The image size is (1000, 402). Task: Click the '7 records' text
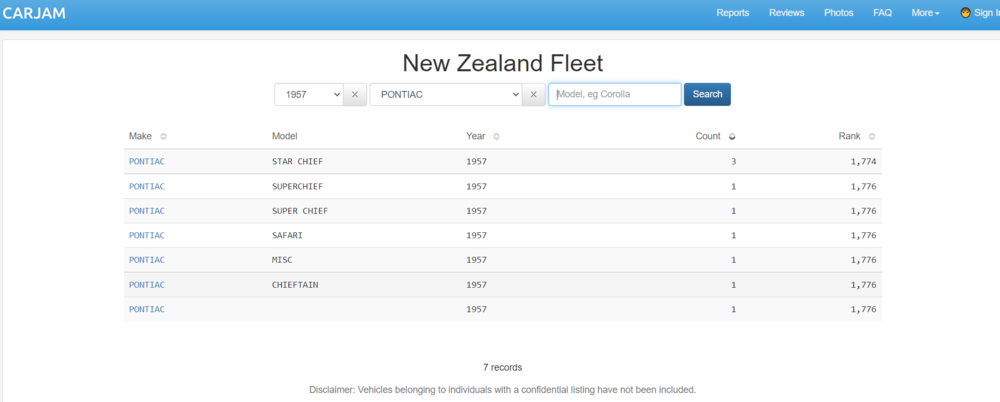pyautogui.click(x=503, y=368)
